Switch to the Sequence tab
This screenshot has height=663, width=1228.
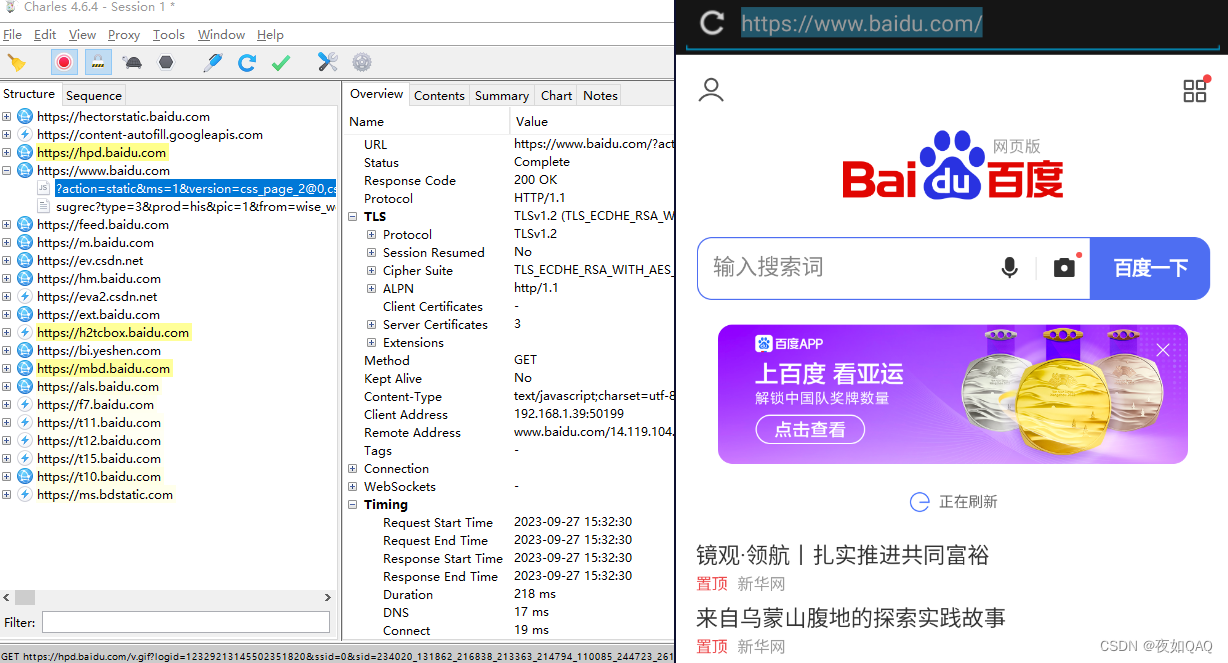click(x=93, y=95)
